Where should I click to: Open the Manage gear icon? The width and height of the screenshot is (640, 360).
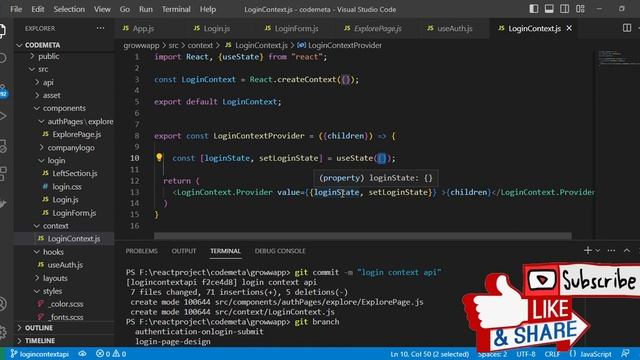pos(2,332)
